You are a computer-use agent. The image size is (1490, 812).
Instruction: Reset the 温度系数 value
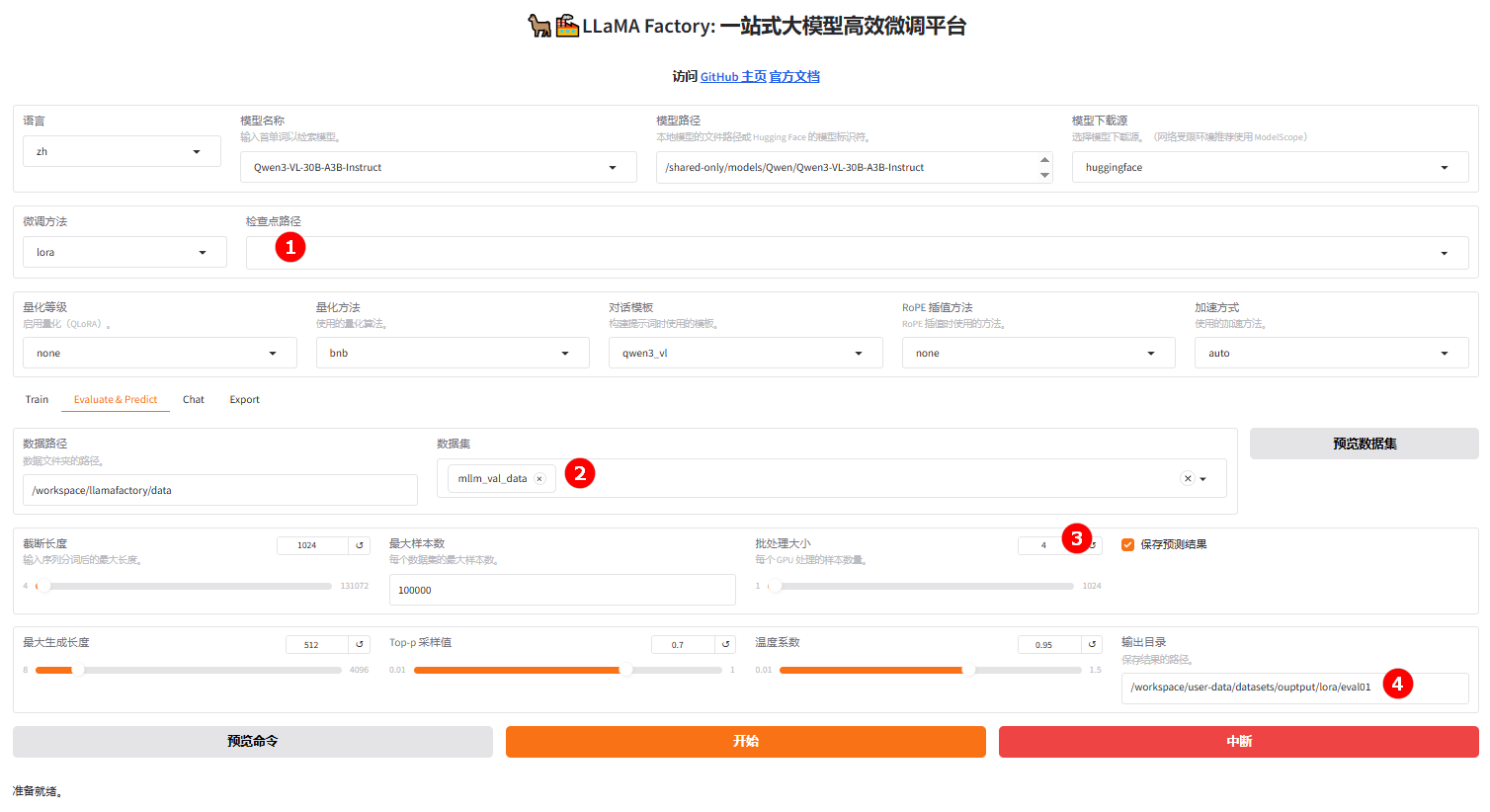pyautogui.click(x=1092, y=645)
